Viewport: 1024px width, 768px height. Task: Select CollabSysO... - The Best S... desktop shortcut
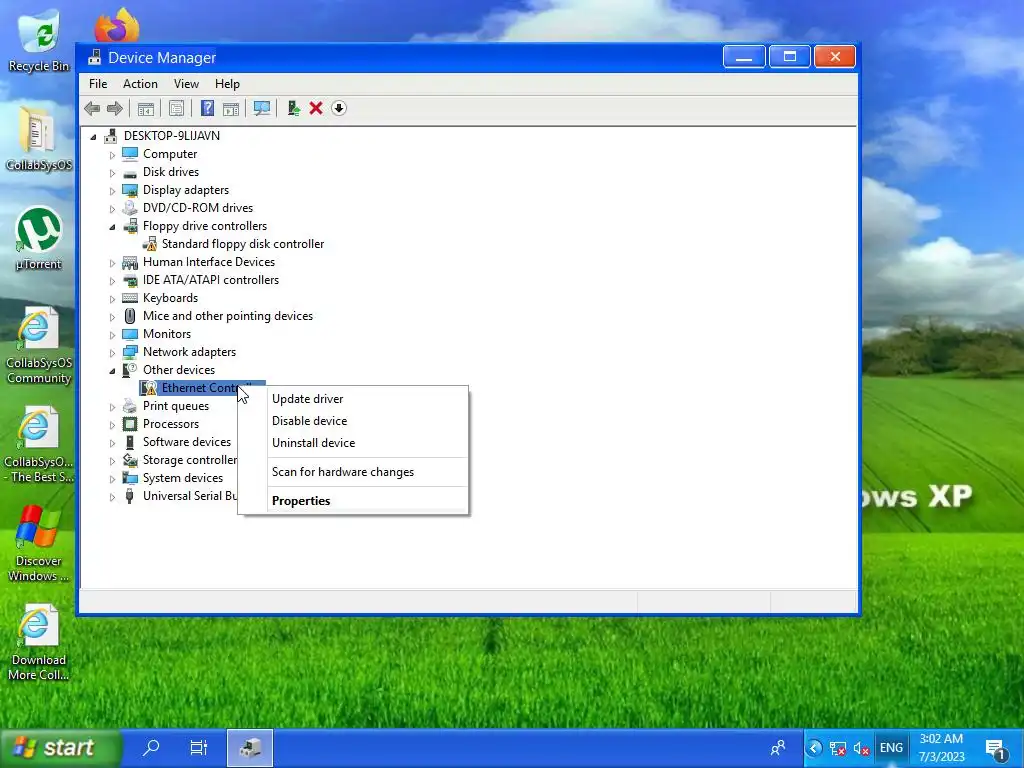click(x=39, y=445)
